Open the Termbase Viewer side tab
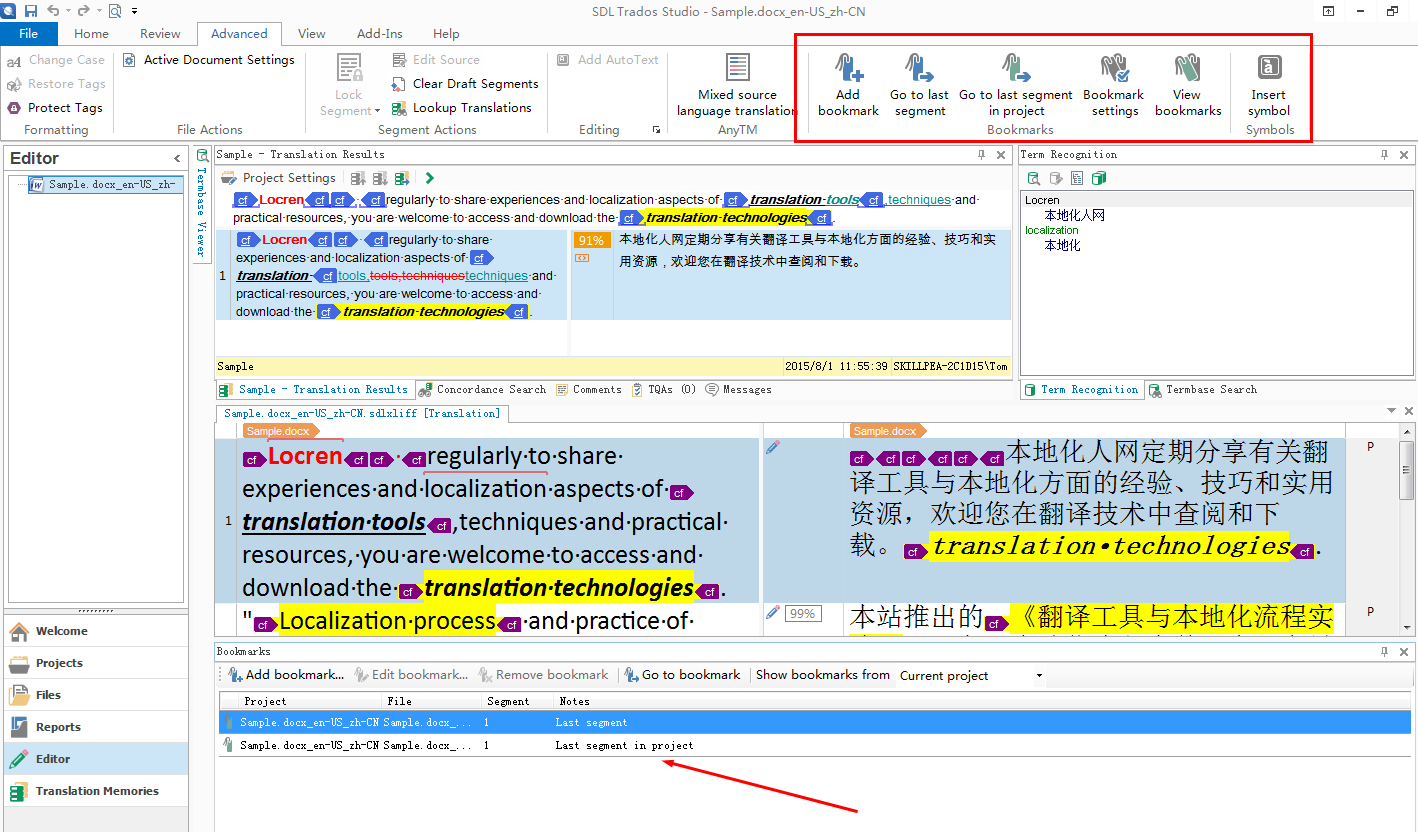 [x=202, y=203]
